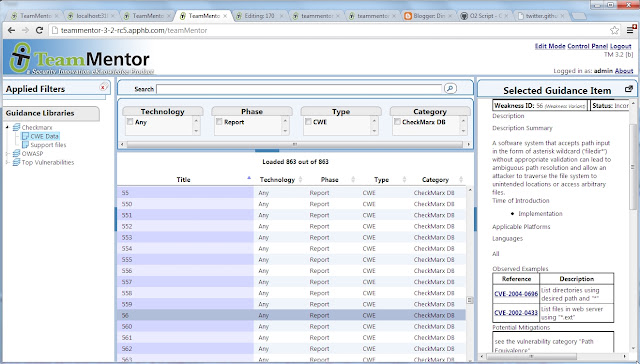Reload the page with refresh icon
Viewport: 640px width, 364px height.
pos(39,30)
